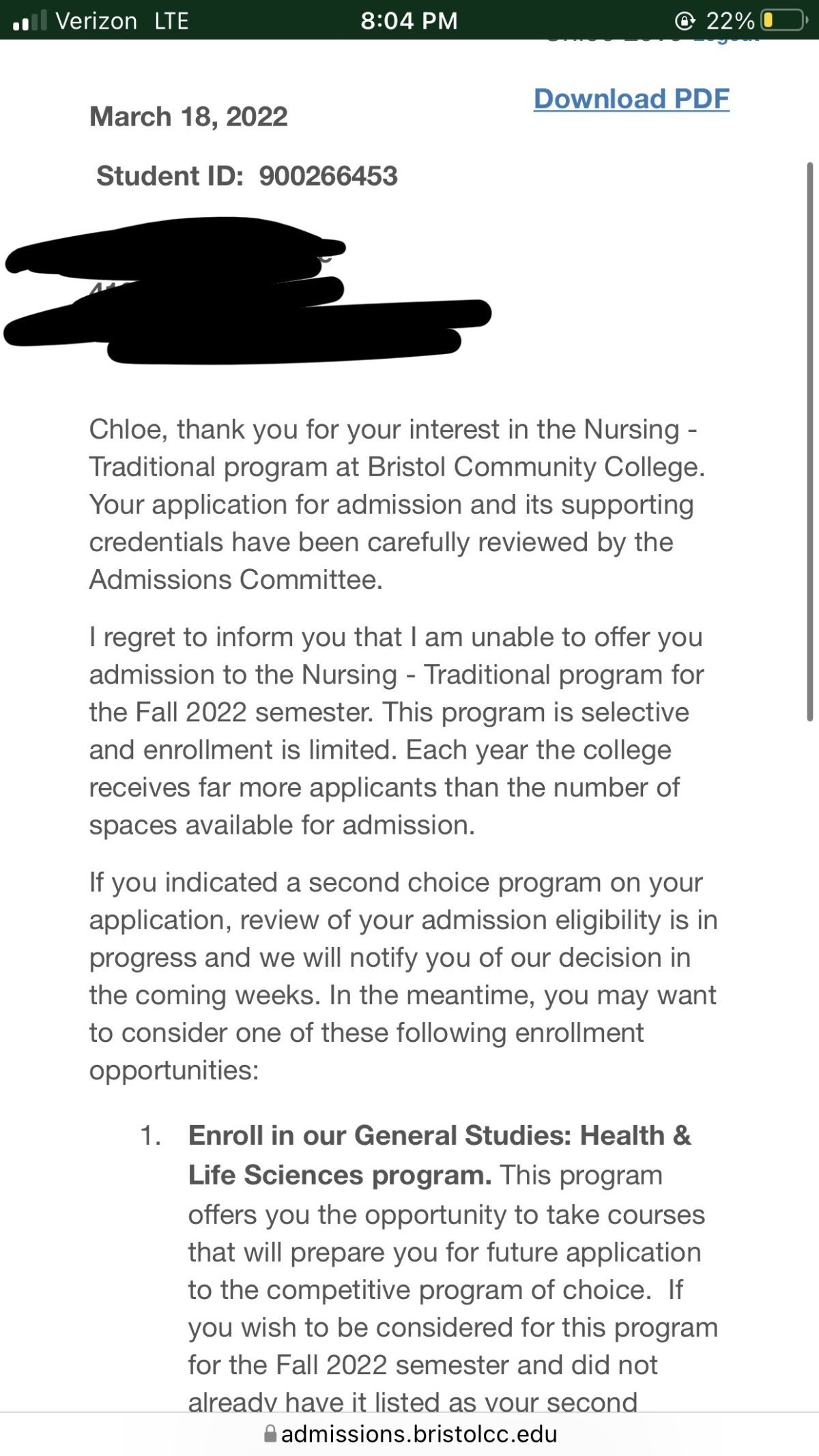The image size is (819, 1456).
Task: Tap the 22% battery percentage text
Action: pos(730,21)
